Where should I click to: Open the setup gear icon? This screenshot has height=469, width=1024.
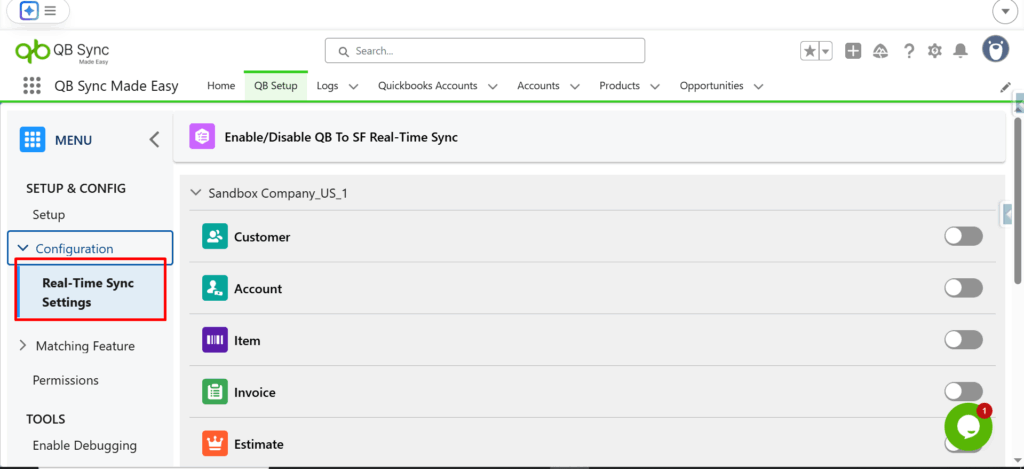point(935,51)
